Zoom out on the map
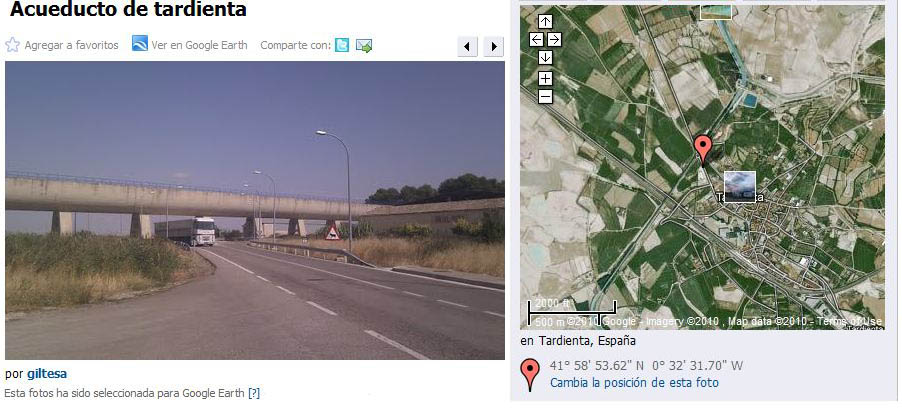 pos(545,97)
